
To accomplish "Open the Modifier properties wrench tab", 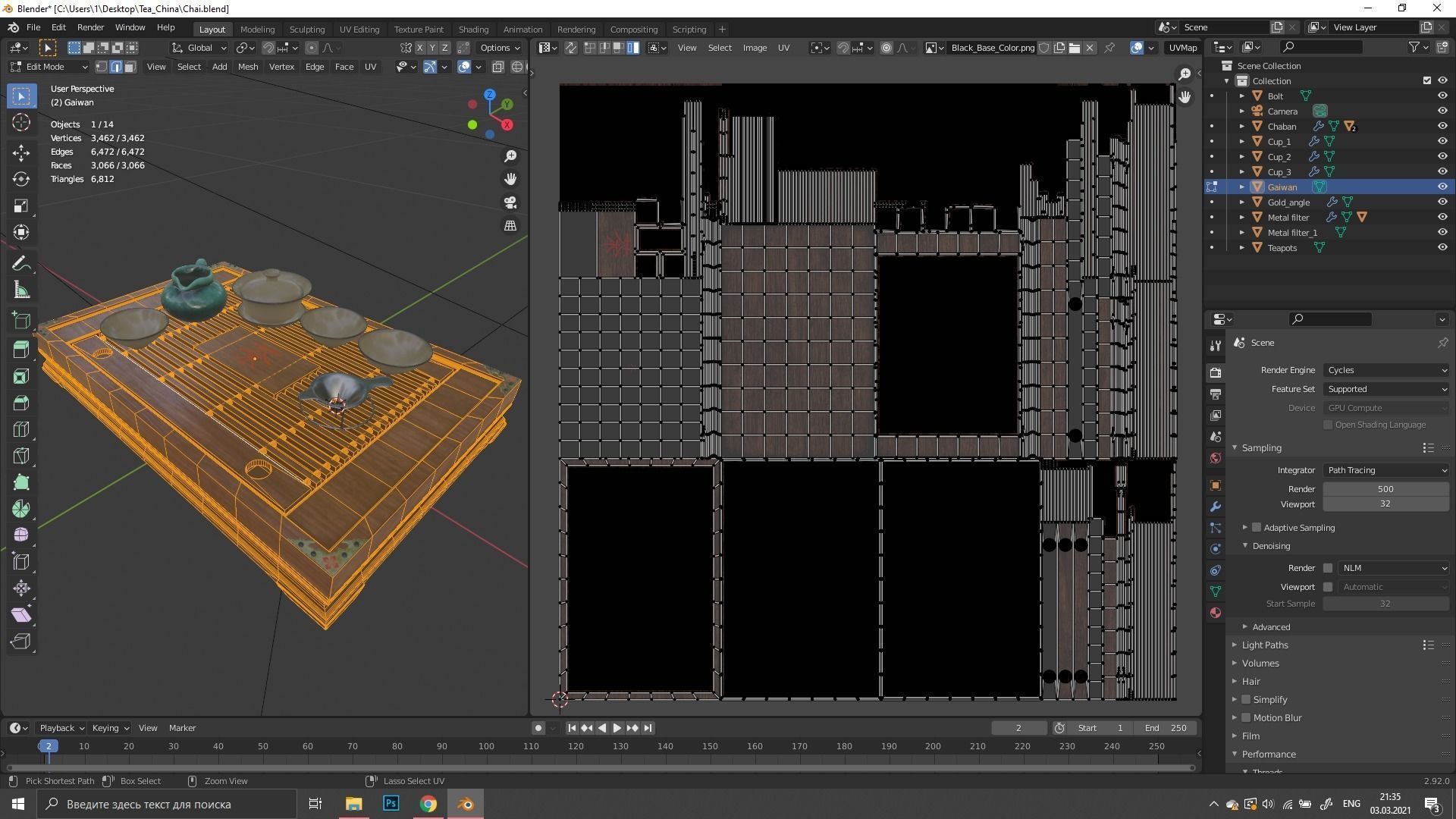I will (1216, 507).
